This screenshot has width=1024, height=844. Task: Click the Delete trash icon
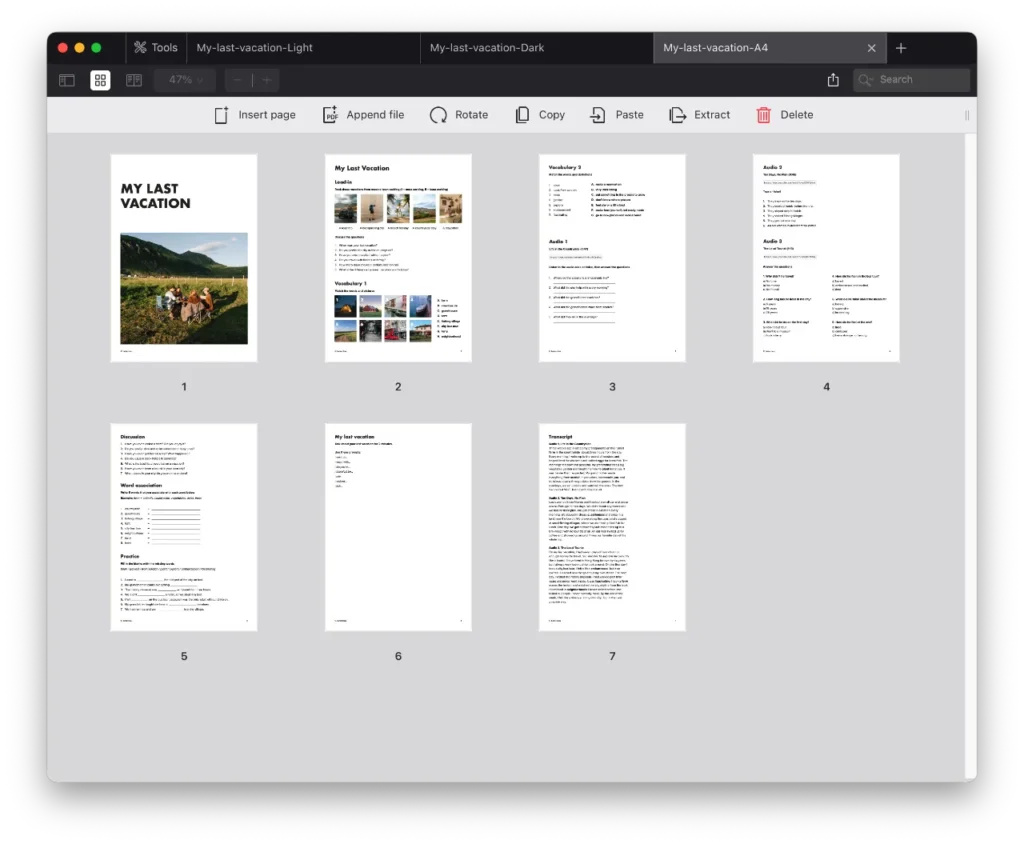point(762,114)
